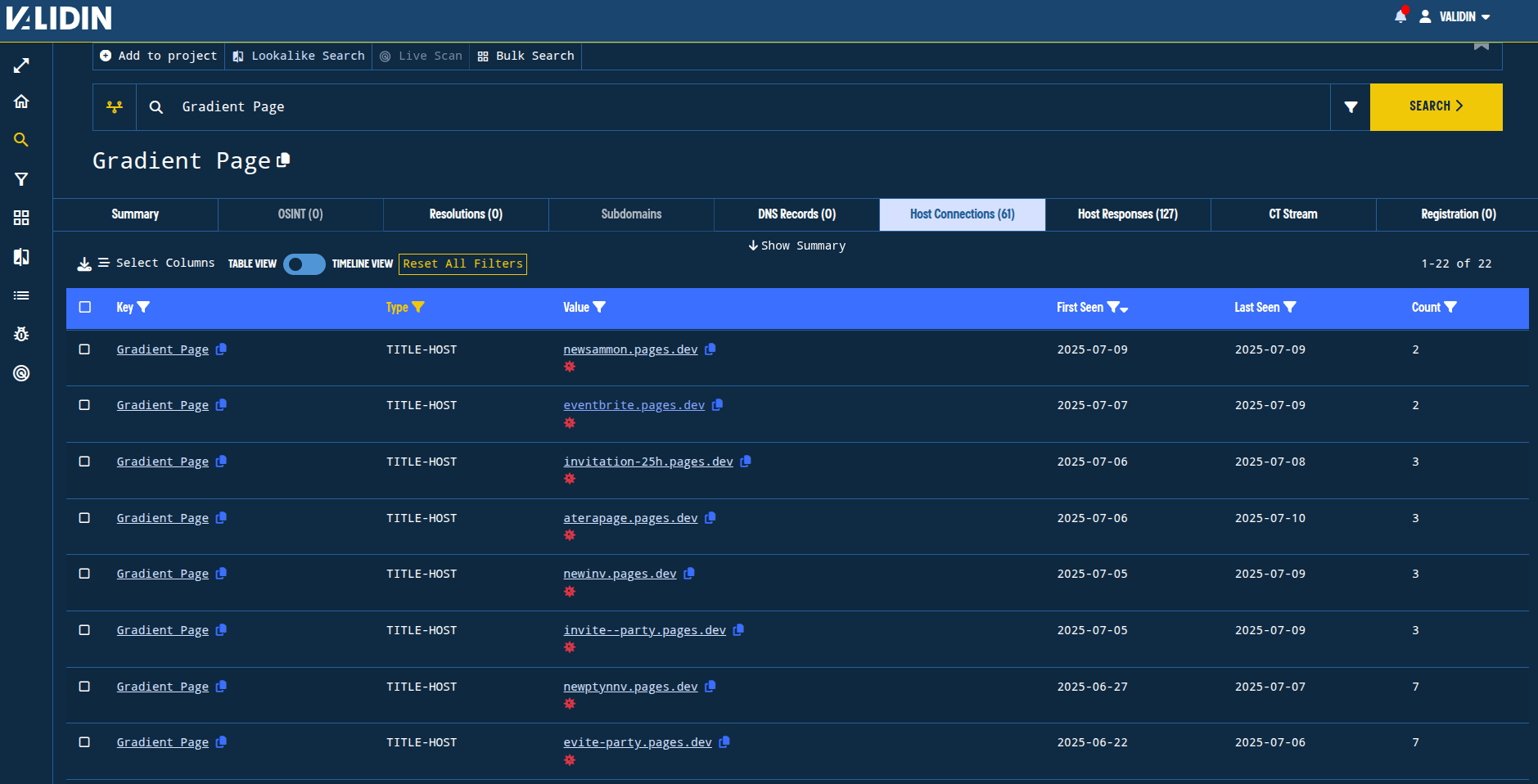Click the yellow SEARCH button
This screenshot has width=1538, height=784.
click(x=1436, y=107)
